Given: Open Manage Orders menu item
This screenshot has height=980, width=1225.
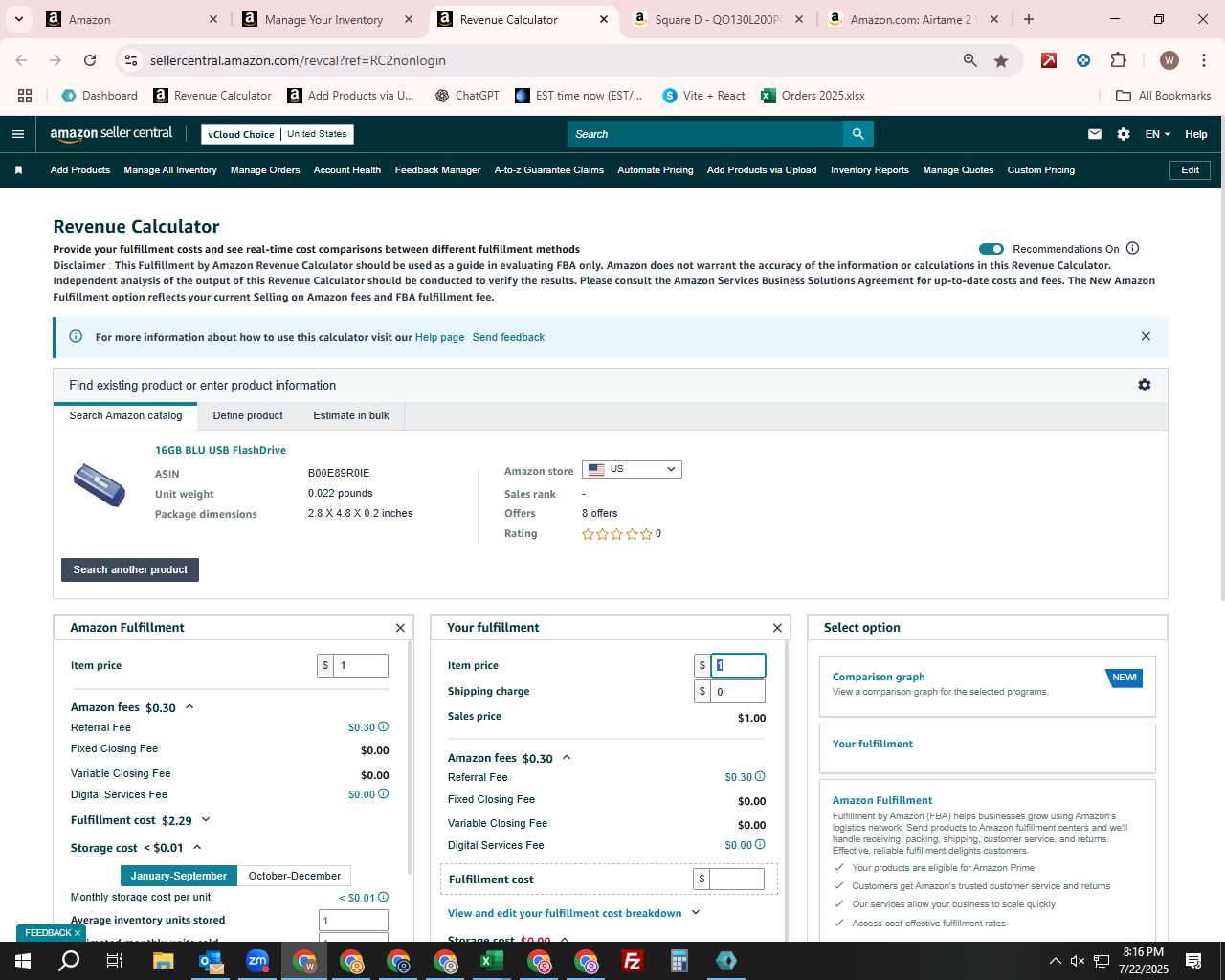Looking at the screenshot, I should (265, 170).
